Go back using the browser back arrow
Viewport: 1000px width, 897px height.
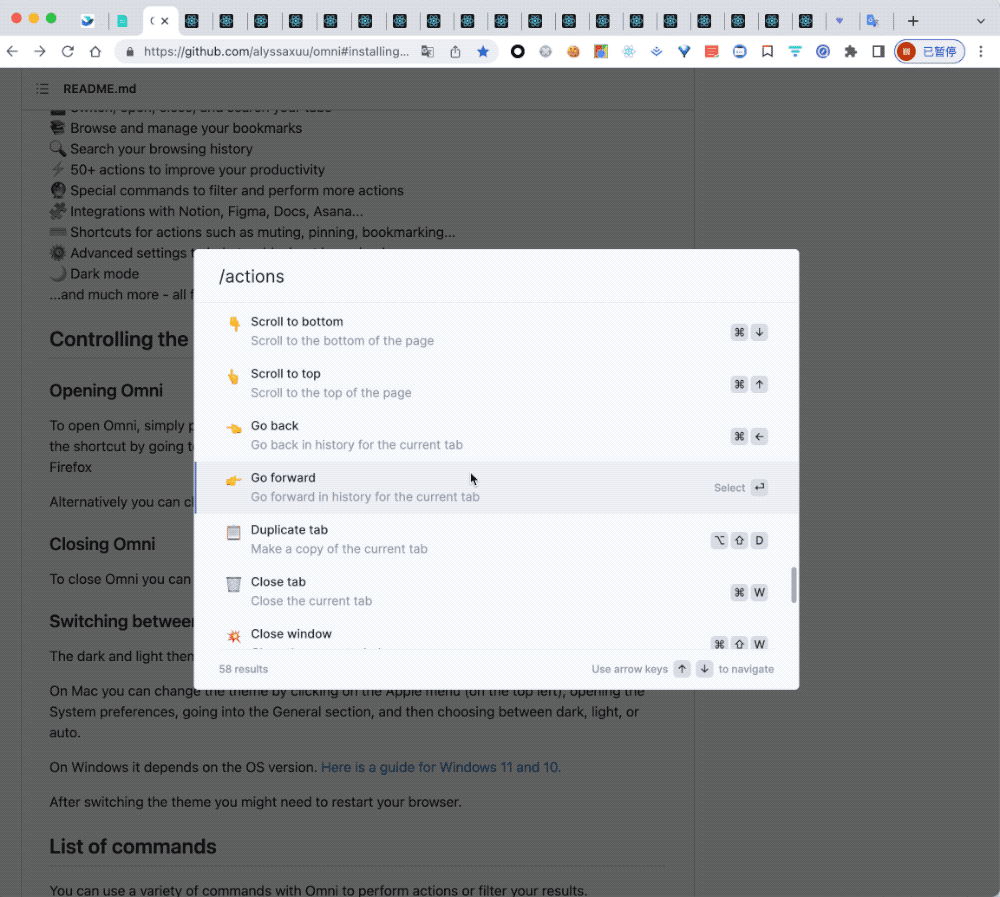coord(13,51)
